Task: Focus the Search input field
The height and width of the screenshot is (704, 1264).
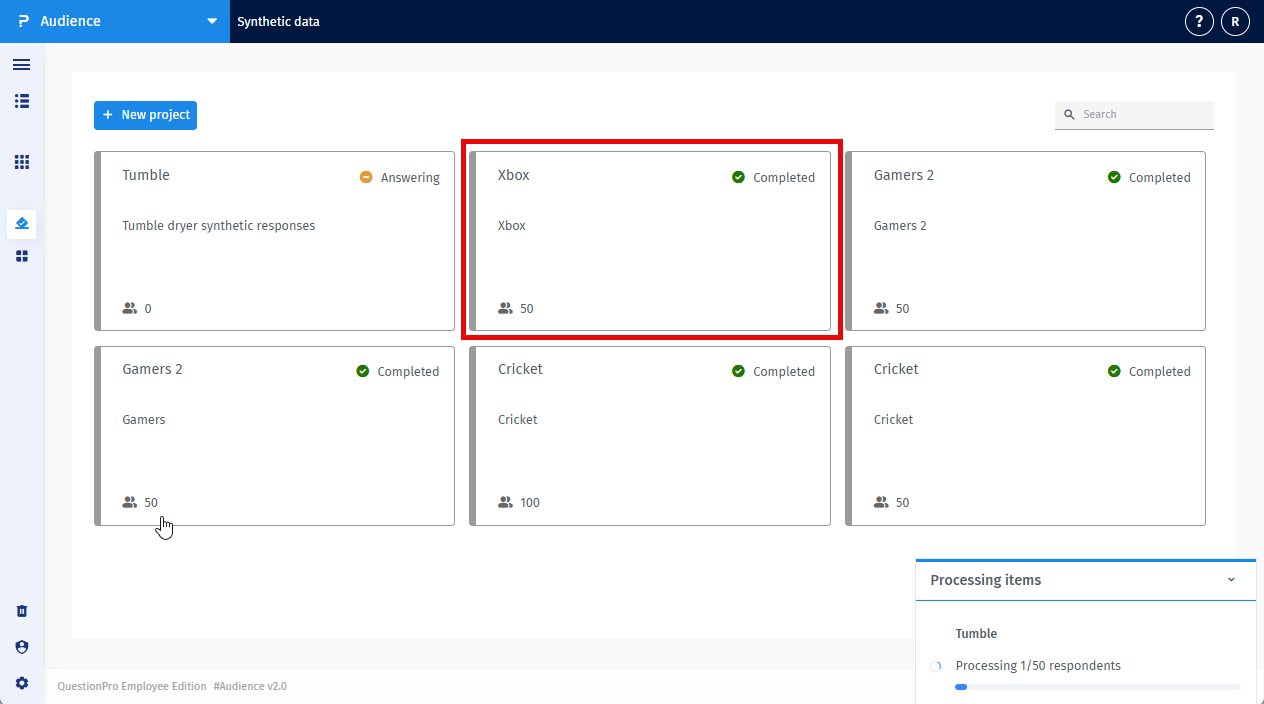Action: pyautogui.click(x=1134, y=115)
